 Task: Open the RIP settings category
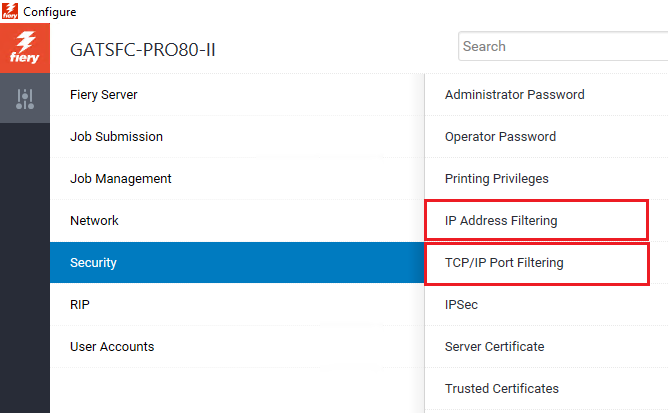click(81, 305)
